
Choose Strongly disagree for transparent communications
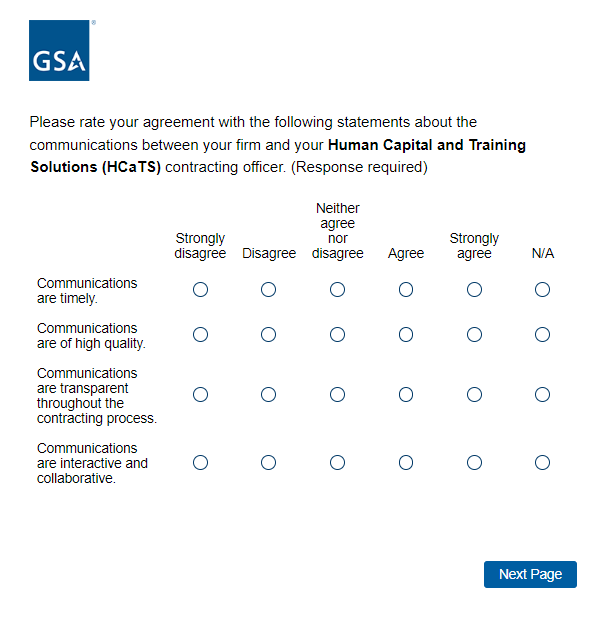200,395
